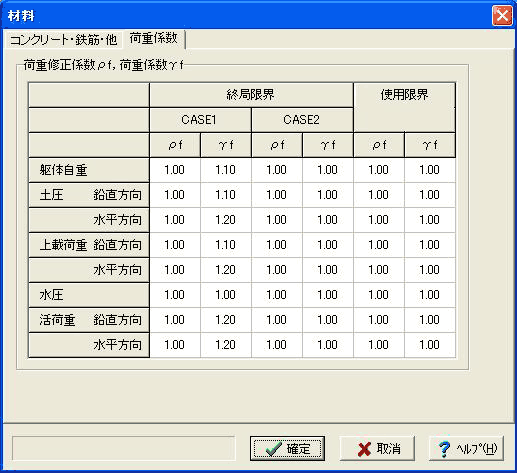
Task: Select 躯体自重 使用限界 γf cell
Action: coord(430,170)
